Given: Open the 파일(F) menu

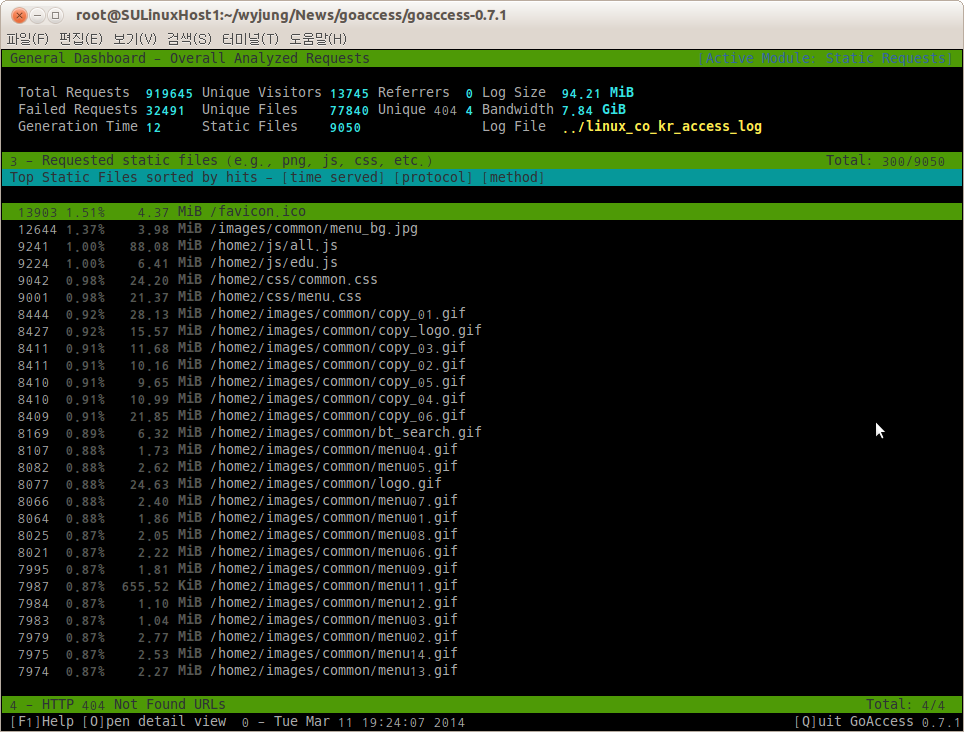Looking at the screenshot, I should pos(27,39).
